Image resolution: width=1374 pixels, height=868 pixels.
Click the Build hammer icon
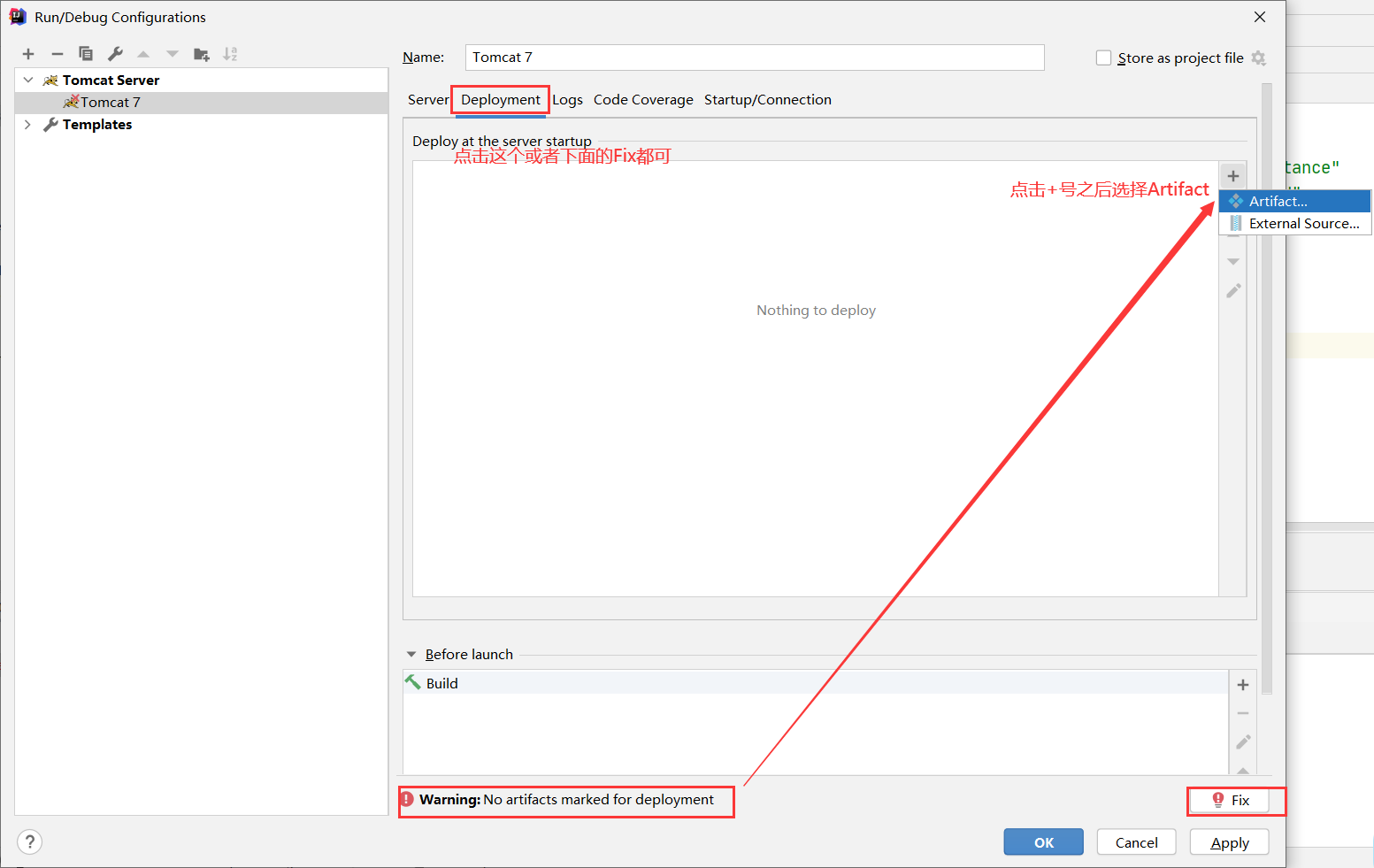[x=412, y=682]
